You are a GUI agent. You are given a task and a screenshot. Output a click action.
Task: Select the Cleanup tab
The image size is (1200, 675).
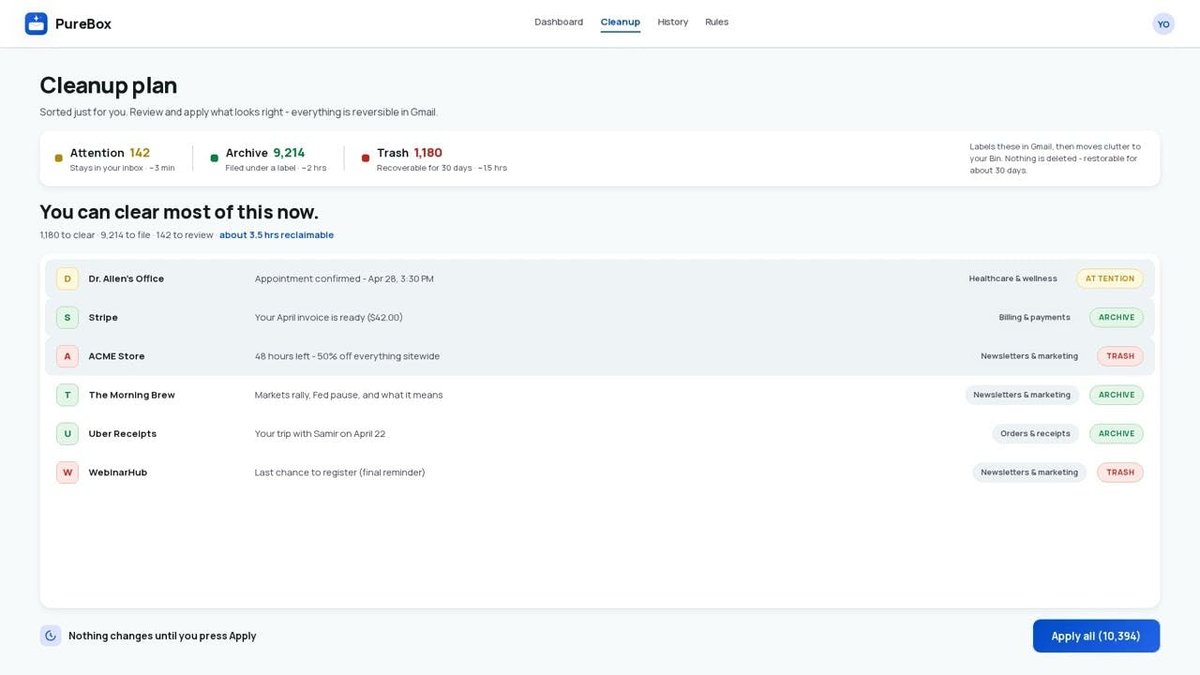[x=620, y=22]
